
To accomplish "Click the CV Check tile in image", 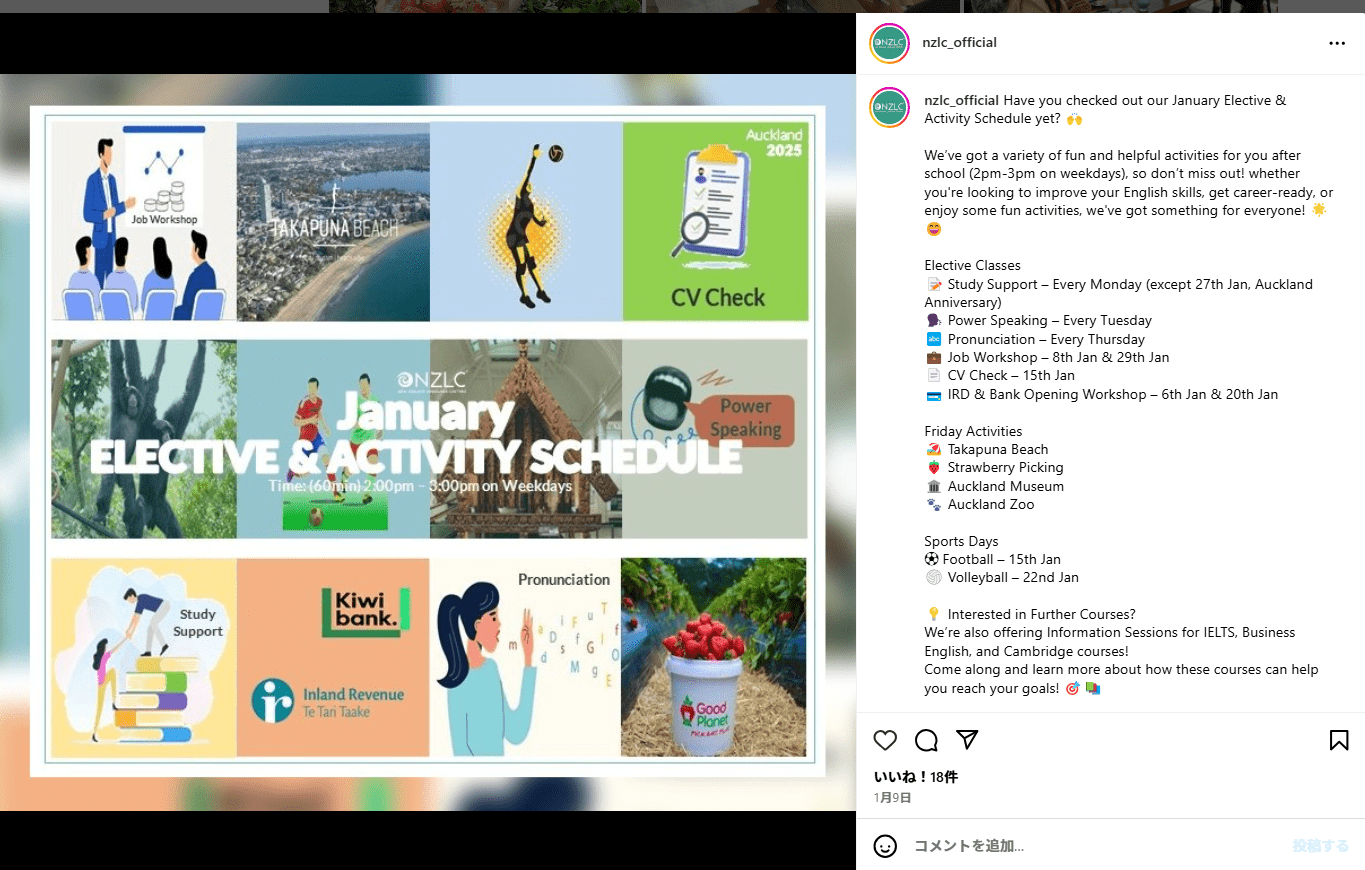I will [x=715, y=221].
